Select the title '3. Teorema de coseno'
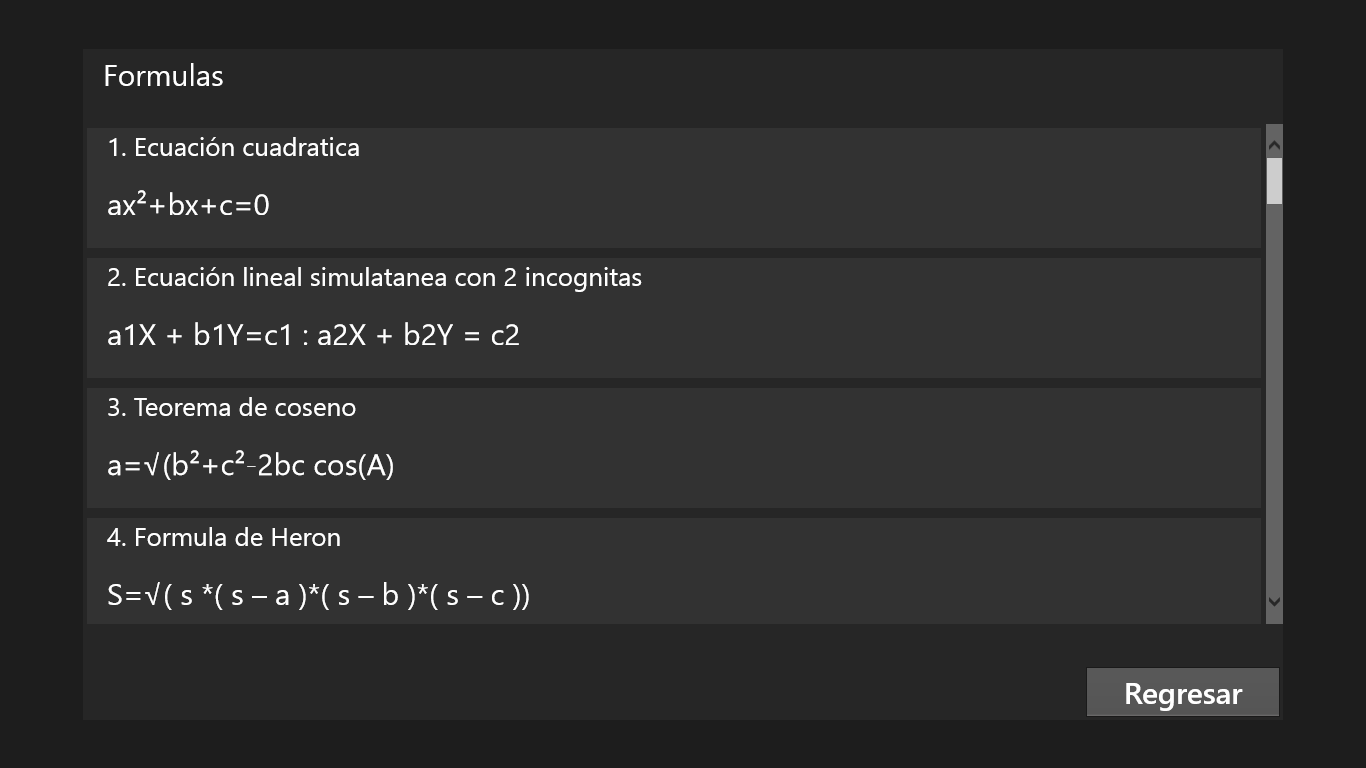Viewport: 1366px width, 768px height. pyautogui.click(x=231, y=407)
